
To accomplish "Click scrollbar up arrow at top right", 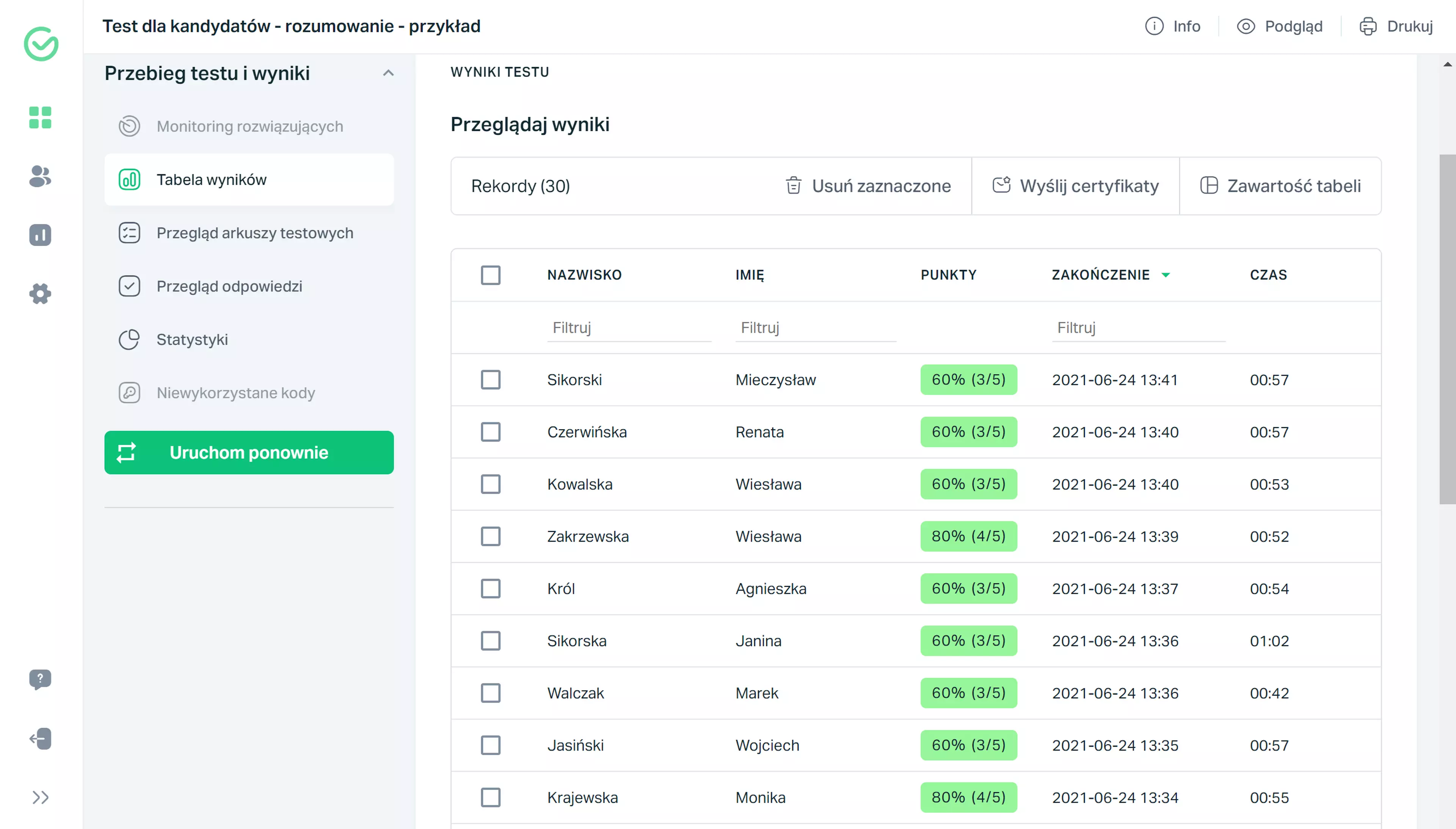I will click(1447, 64).
